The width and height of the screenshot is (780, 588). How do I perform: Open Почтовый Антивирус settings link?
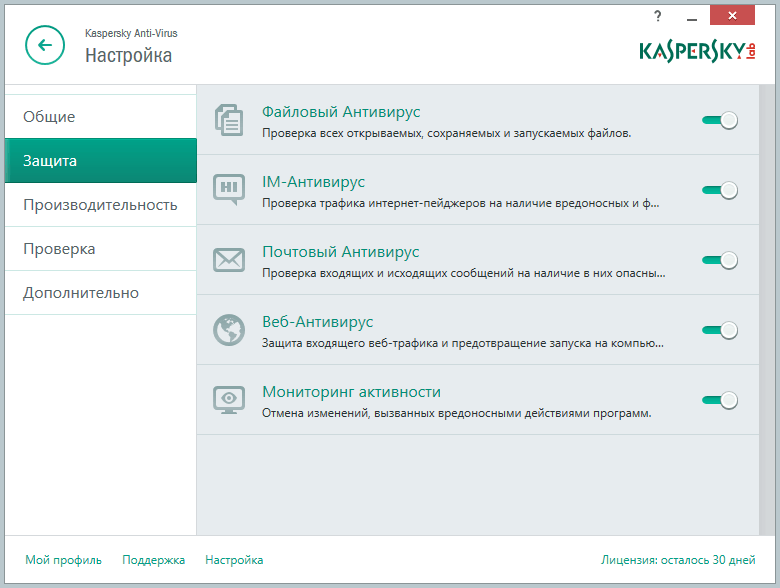coord(341,252)
